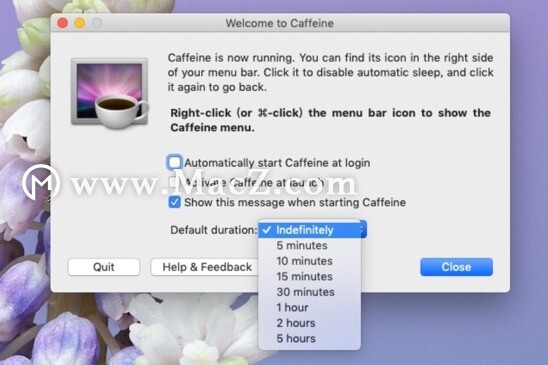Click the bold Right-click instruction text

pos(330,120)
